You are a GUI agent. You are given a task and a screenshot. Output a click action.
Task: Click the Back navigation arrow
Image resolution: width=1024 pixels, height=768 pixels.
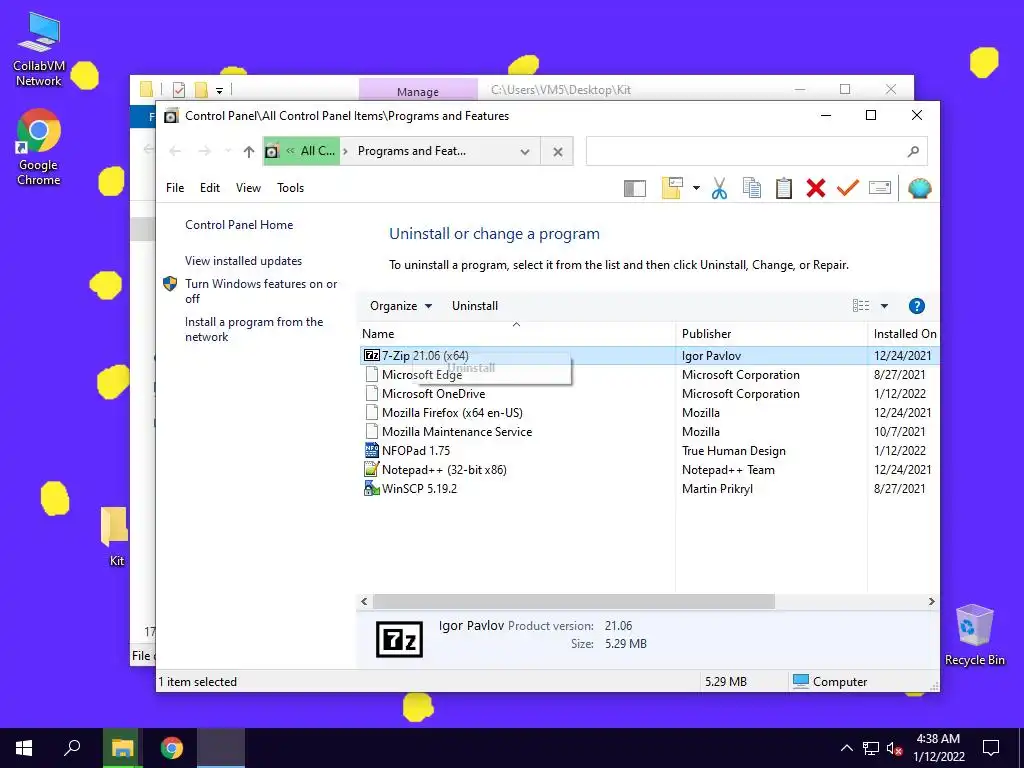(175, 152)
